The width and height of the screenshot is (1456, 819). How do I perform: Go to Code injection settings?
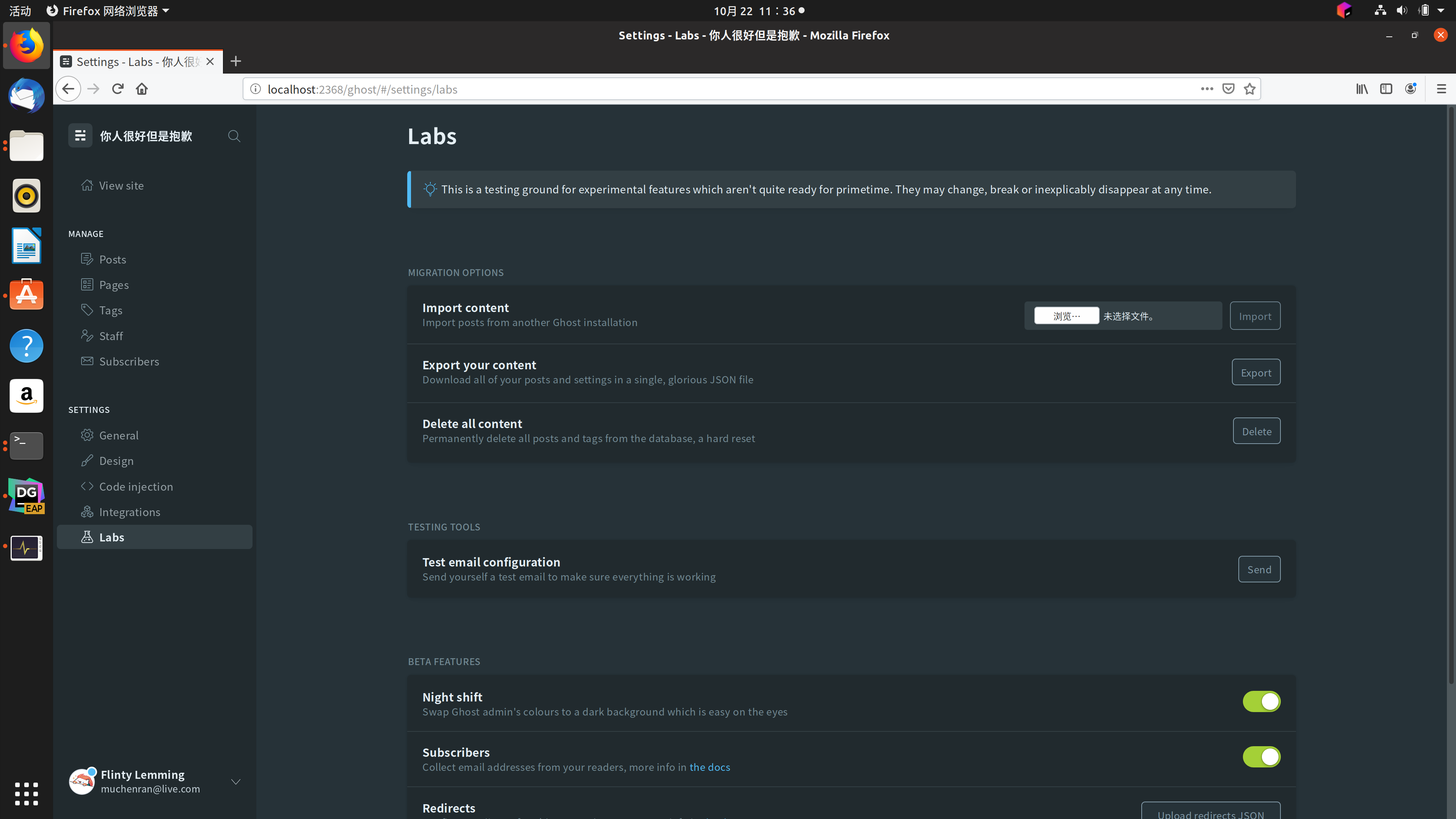click(x=136, y=486)
